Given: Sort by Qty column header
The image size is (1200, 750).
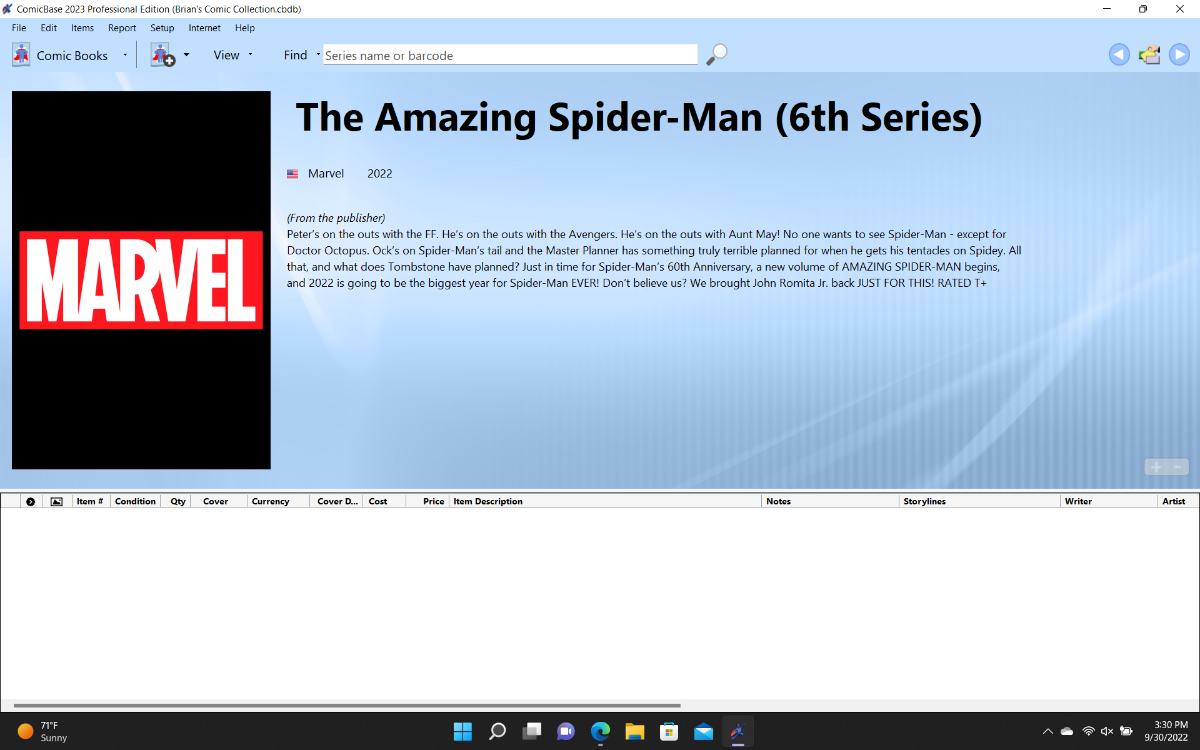Looking at the screenshot, I should coord(178,501).
